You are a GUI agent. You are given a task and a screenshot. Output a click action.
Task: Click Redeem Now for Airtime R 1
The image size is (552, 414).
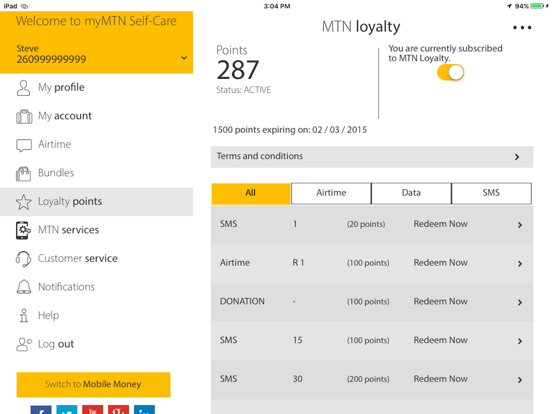pyautogui.click(x=440, y=263)
